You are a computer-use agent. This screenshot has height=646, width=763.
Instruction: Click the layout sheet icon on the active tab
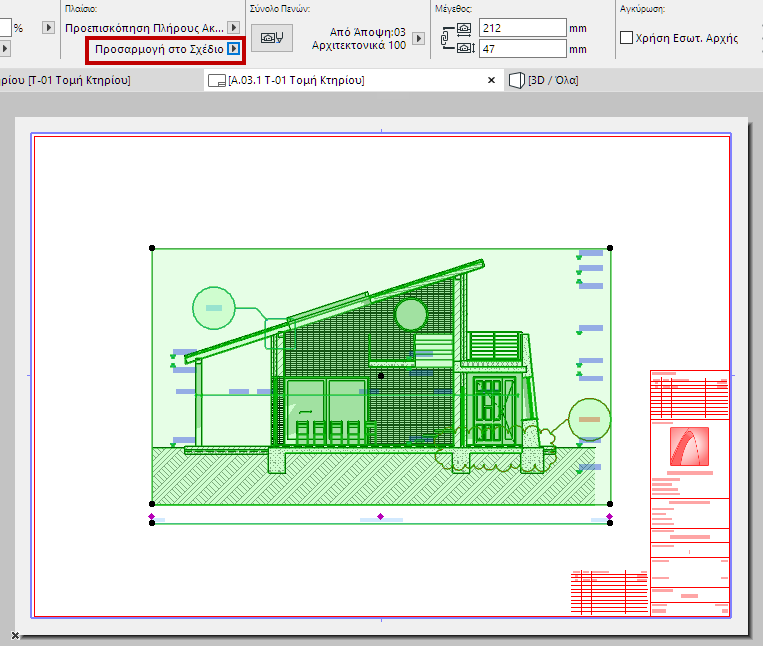click(x=218, y=80)
